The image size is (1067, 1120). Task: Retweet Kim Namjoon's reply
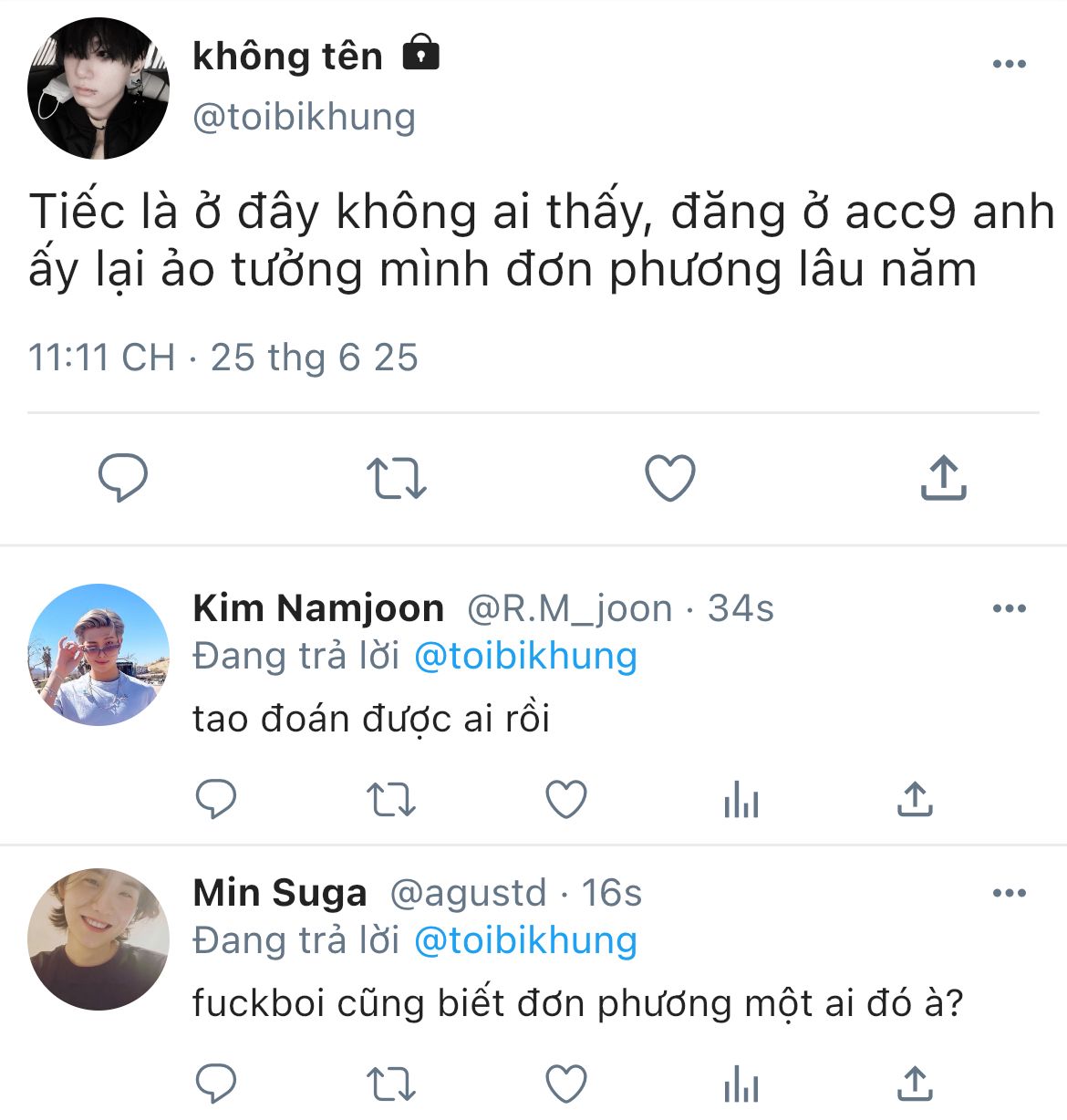pos(391,800)
